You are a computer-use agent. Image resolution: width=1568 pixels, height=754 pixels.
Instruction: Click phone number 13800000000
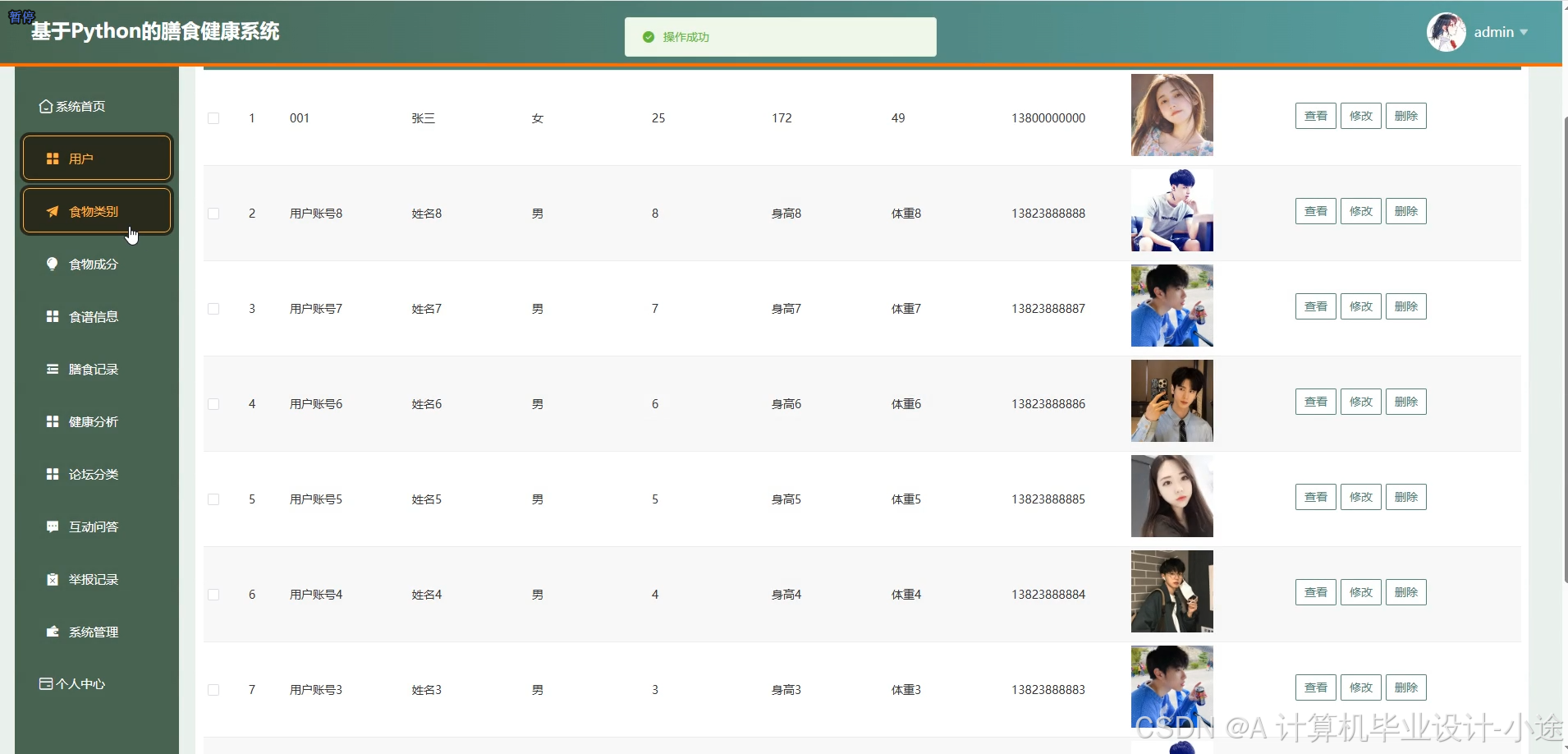tap(1048, 118)
